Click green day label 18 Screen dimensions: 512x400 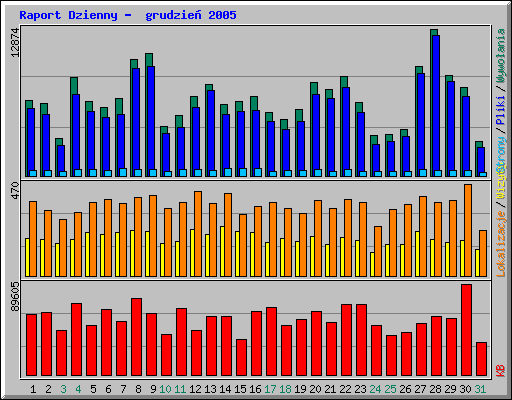pos(285,389)
